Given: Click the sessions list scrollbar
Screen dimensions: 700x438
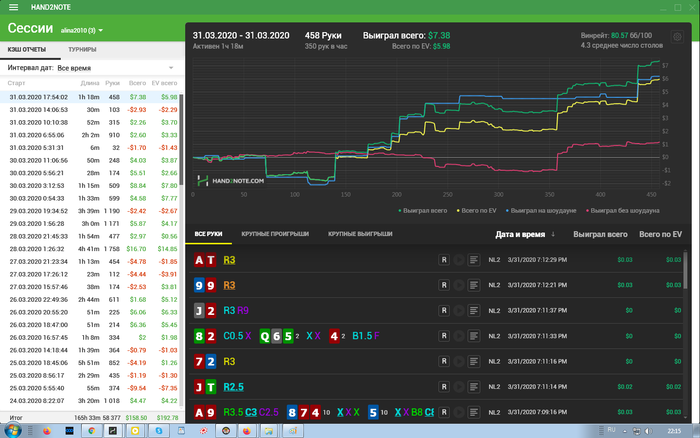Looking at the screenshot, I should [181, 139].
